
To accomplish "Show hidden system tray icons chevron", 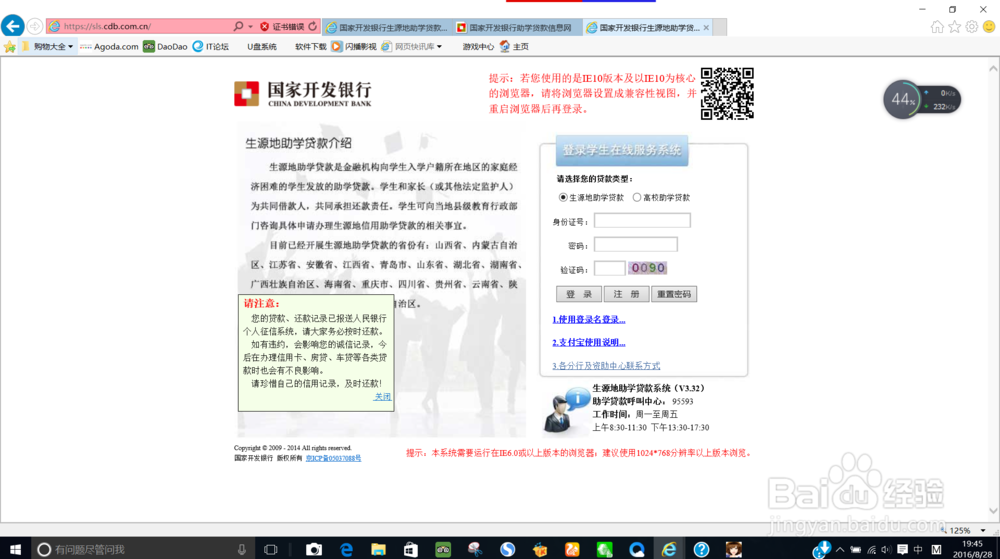I will tap(840, 549).
